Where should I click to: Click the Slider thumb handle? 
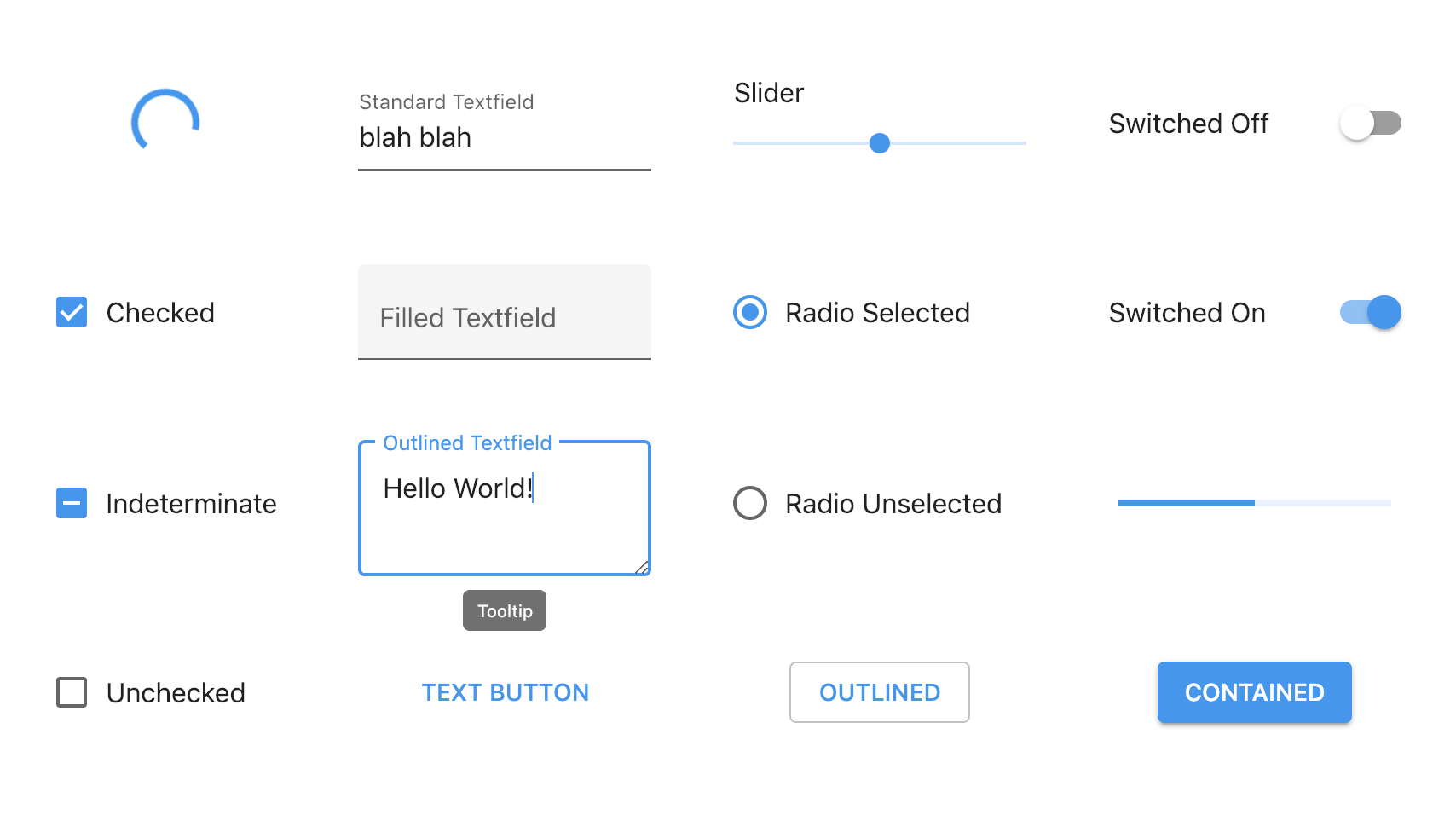point(880,143)
